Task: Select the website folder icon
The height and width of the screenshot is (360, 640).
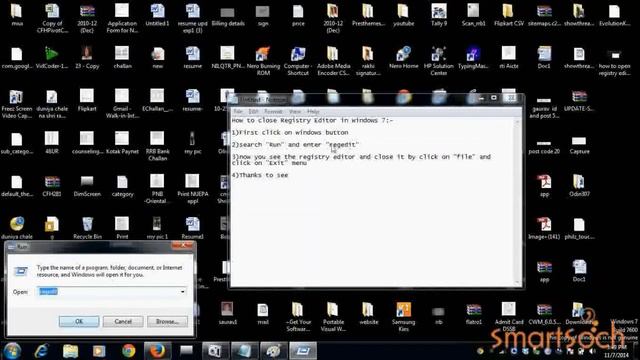Action: click(x=369, y=313)
